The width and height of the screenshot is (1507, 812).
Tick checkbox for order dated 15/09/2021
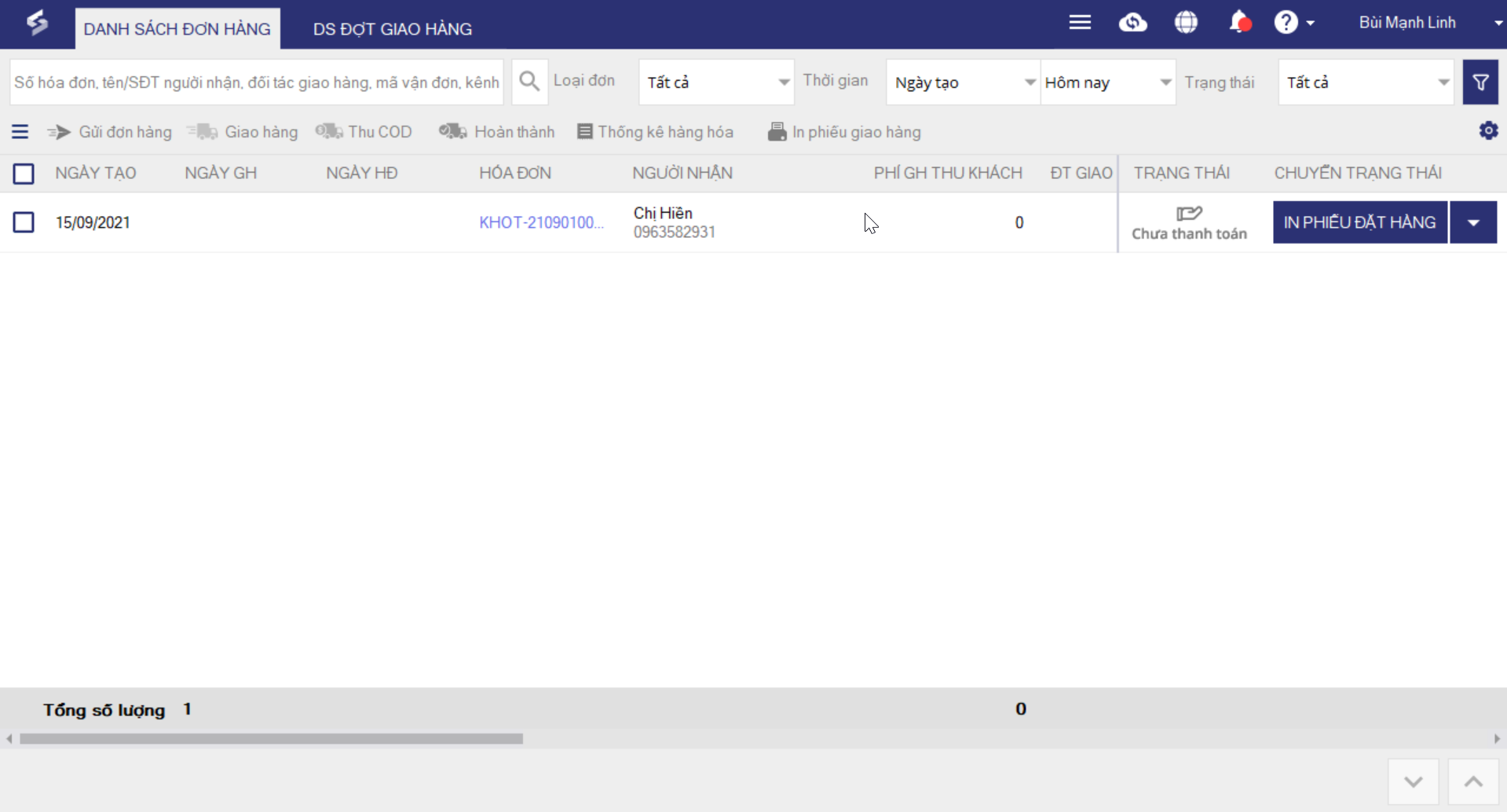pyautogui.click(x=24, y=222)
